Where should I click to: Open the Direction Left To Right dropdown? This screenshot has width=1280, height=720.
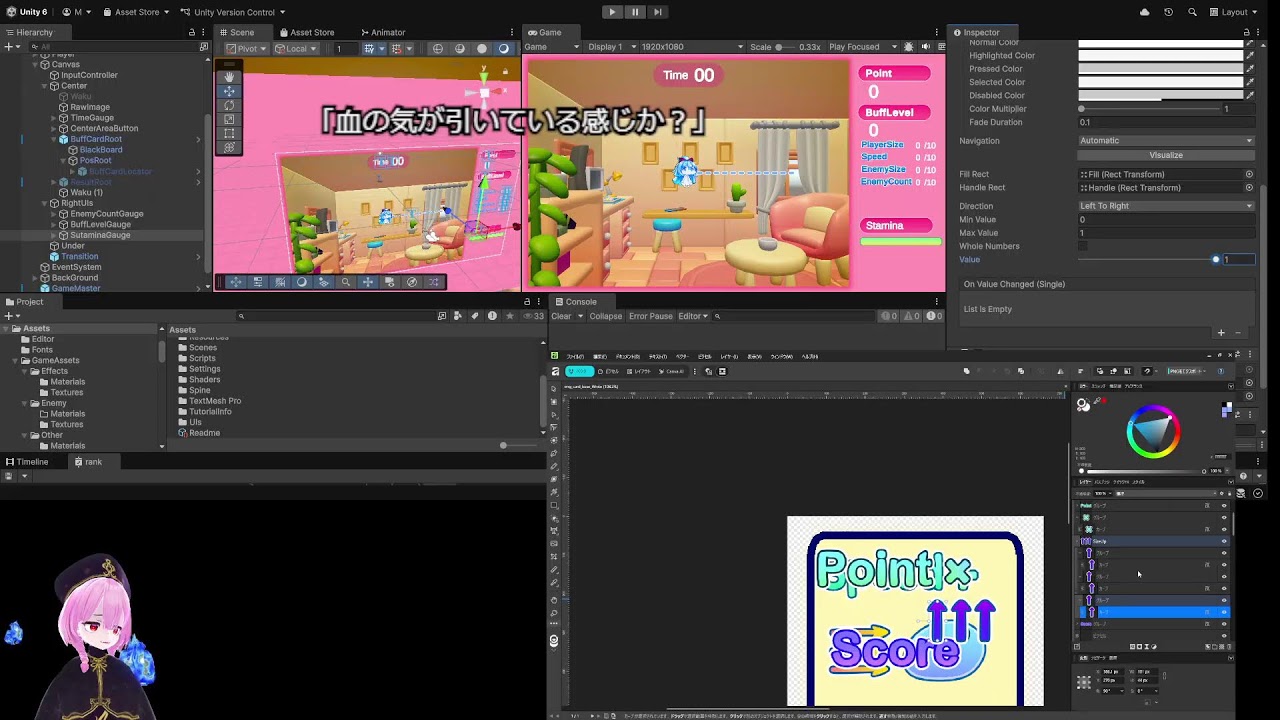point(1166,206)
